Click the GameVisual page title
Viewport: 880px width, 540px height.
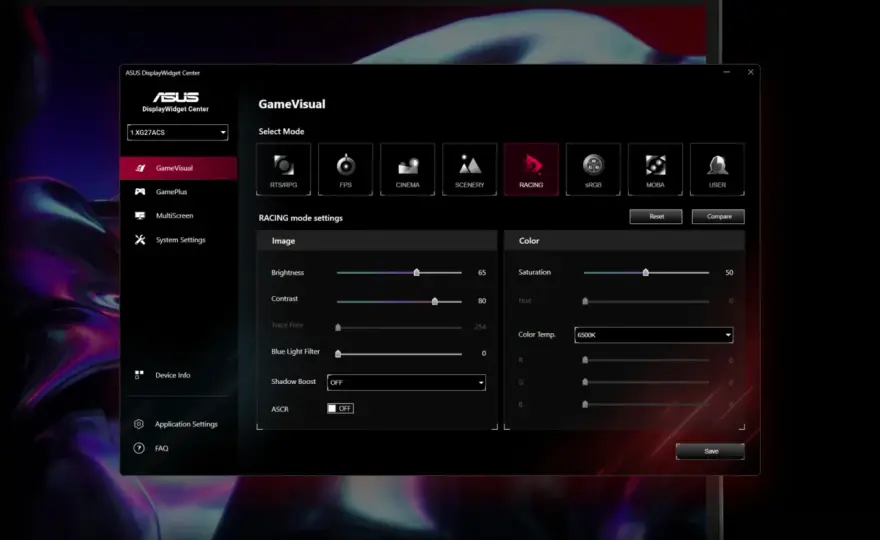click(292, 104)
